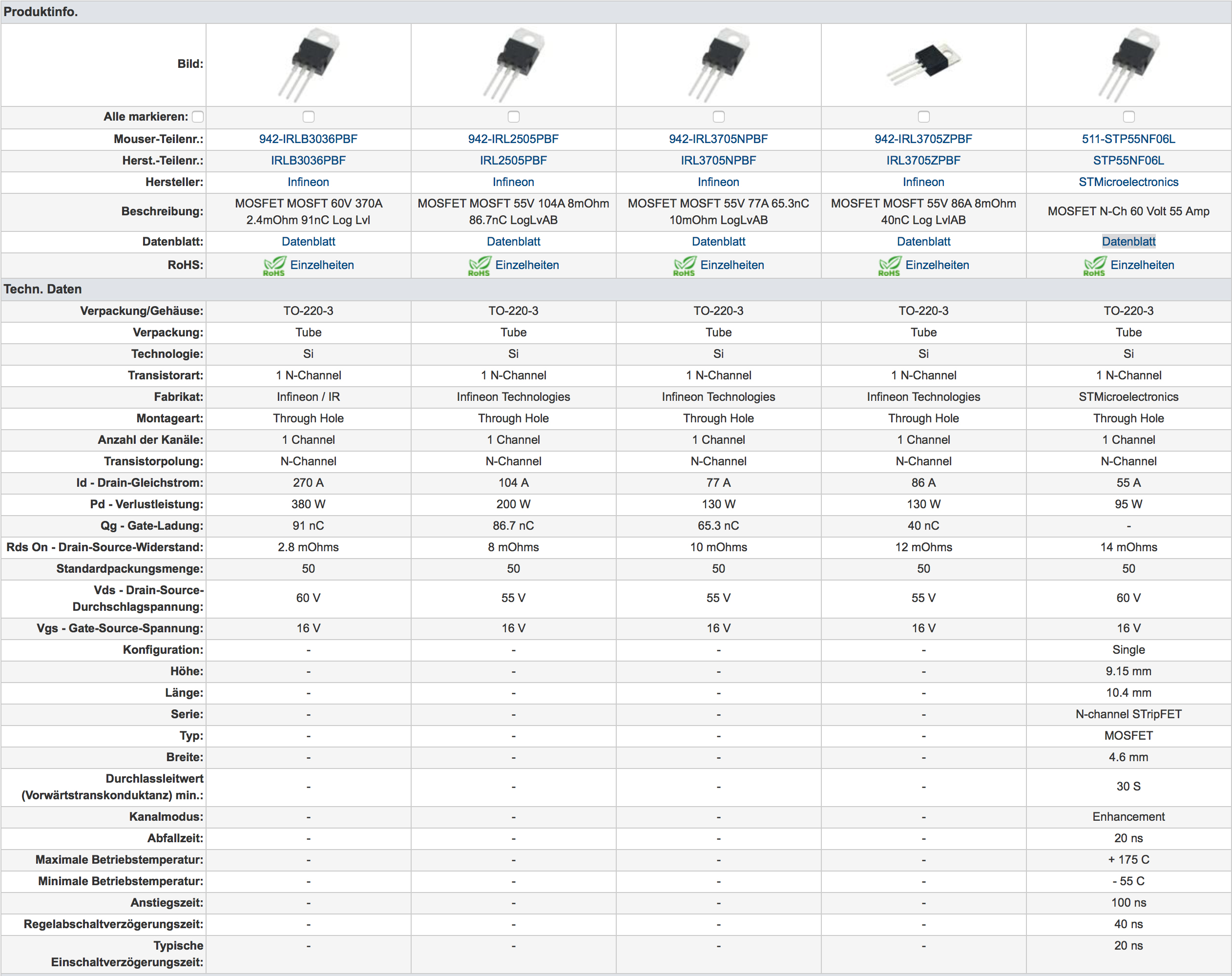Click the '4.6 mm' width value
1232x976 pixels.
(1129, 757)
